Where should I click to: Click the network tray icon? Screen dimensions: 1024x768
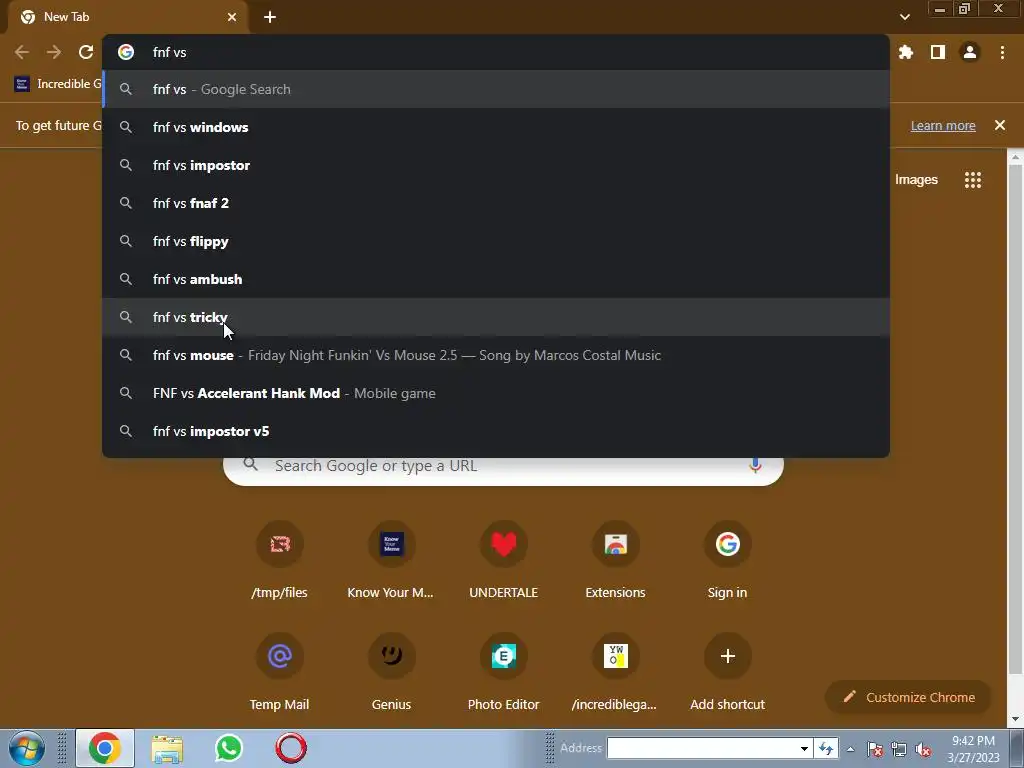tap(899, 749)
